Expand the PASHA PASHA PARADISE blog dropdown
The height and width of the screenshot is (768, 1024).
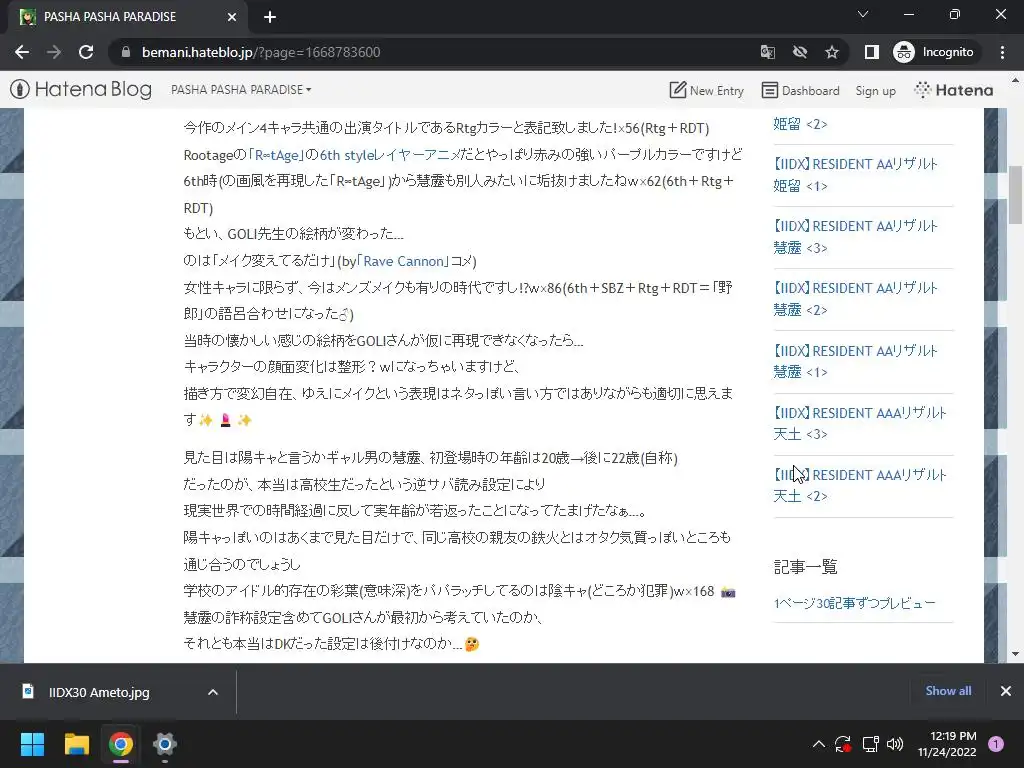tap(241, 89)
